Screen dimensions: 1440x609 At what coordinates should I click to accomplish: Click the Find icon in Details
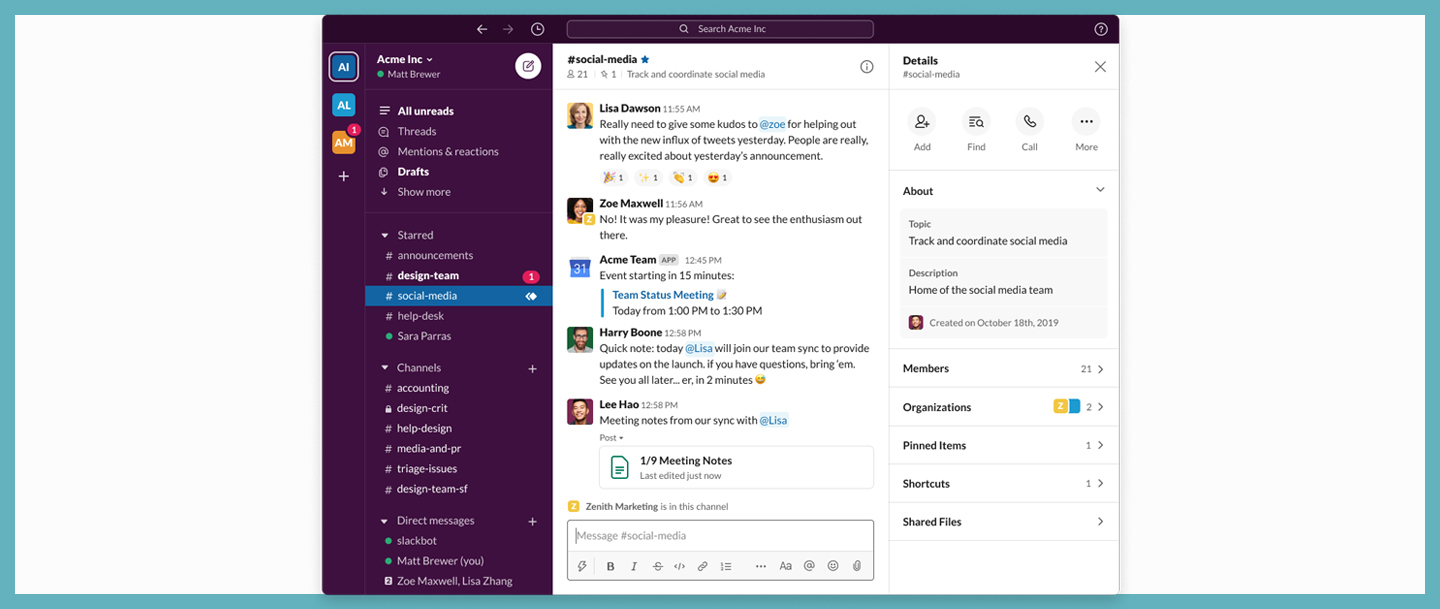point(976,122)
